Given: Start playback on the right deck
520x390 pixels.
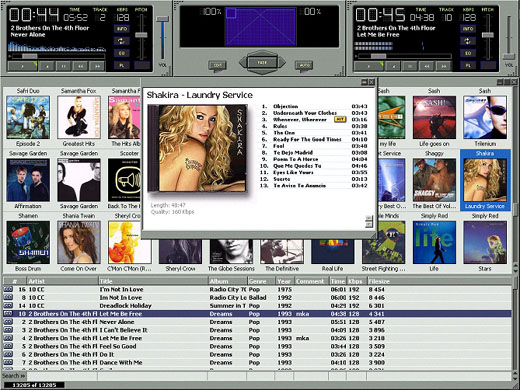Looking at the screenshot, I should 369,66.
